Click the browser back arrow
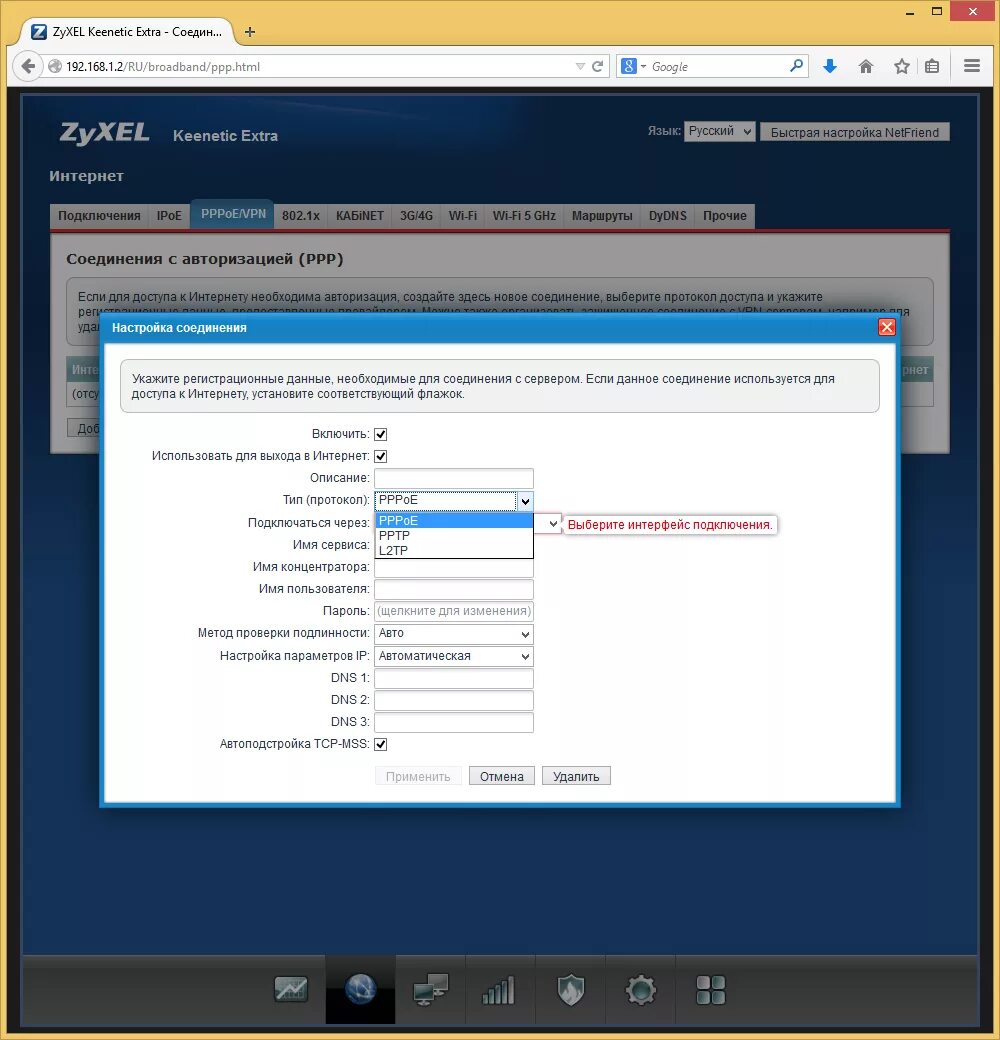This screenshot has height=1040, width=1000. tap(28, 66)
